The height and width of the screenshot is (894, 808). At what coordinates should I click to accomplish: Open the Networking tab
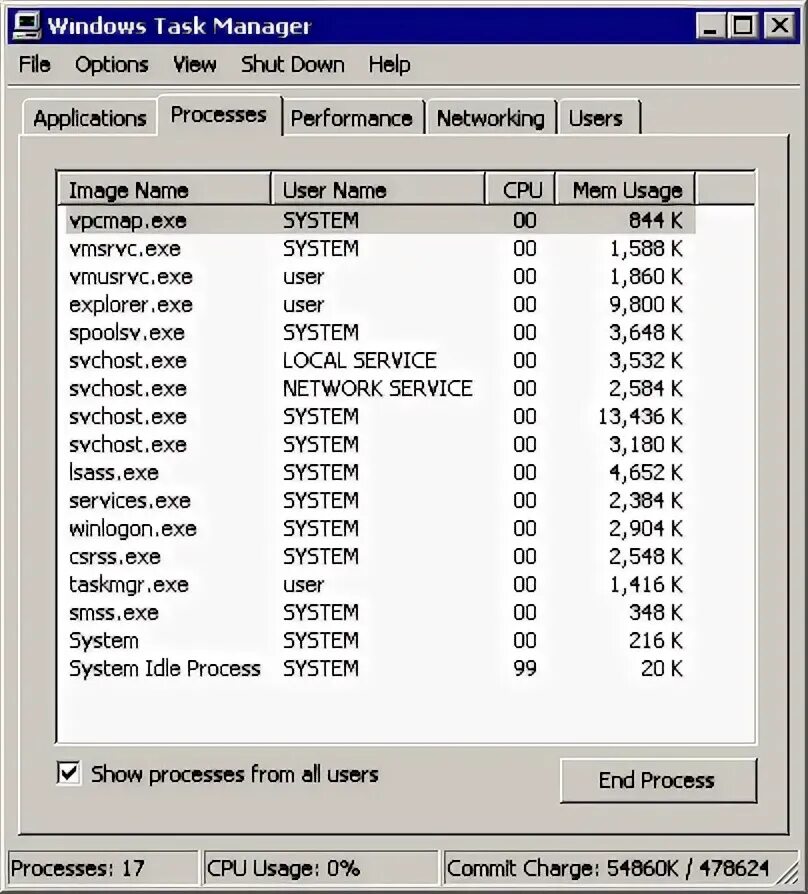click(x=490, y=118)
